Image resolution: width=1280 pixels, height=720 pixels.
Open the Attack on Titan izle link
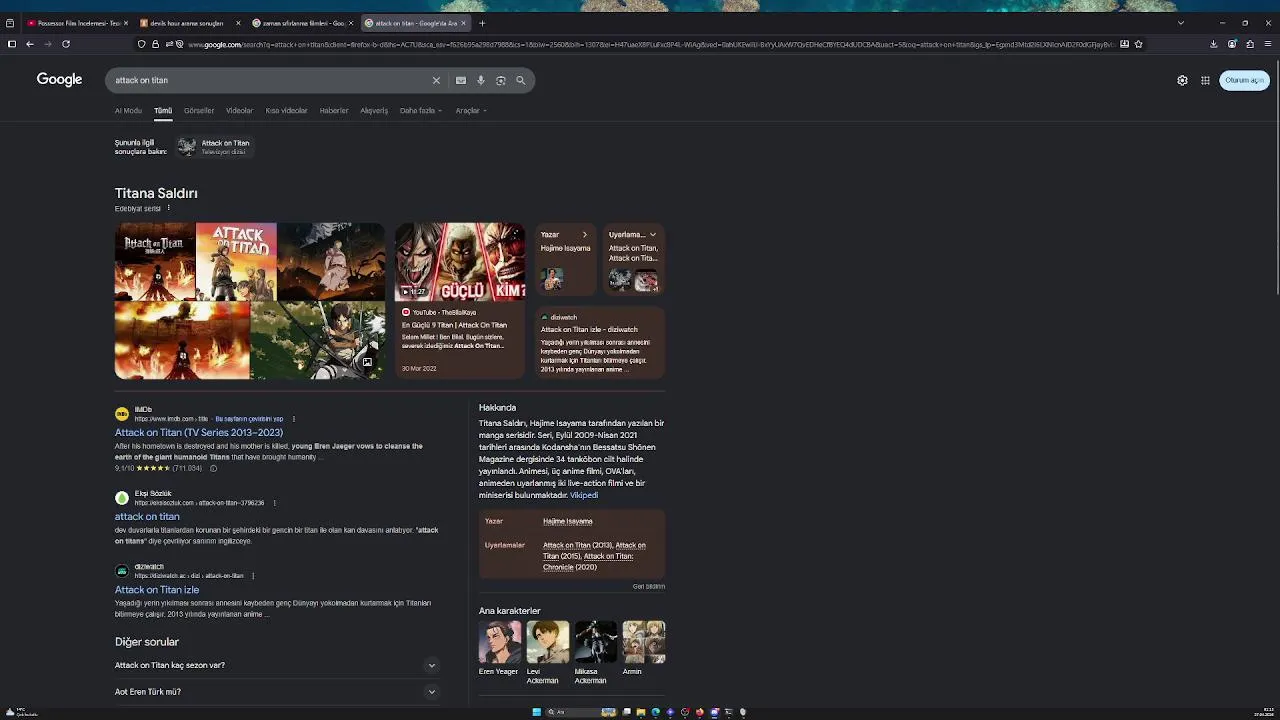[157, 590]
